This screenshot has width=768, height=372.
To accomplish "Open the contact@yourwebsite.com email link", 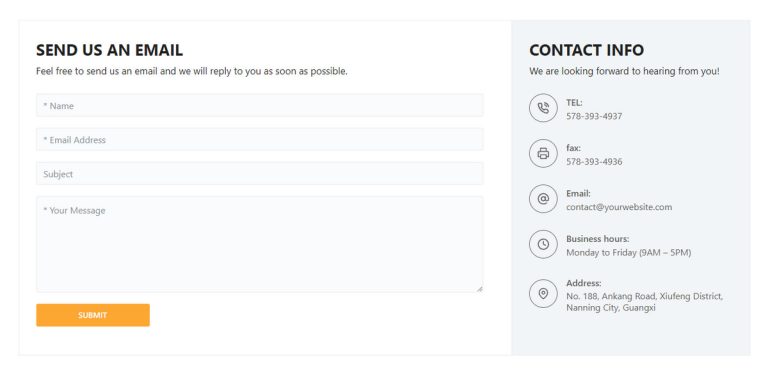I will coord(619,207).
